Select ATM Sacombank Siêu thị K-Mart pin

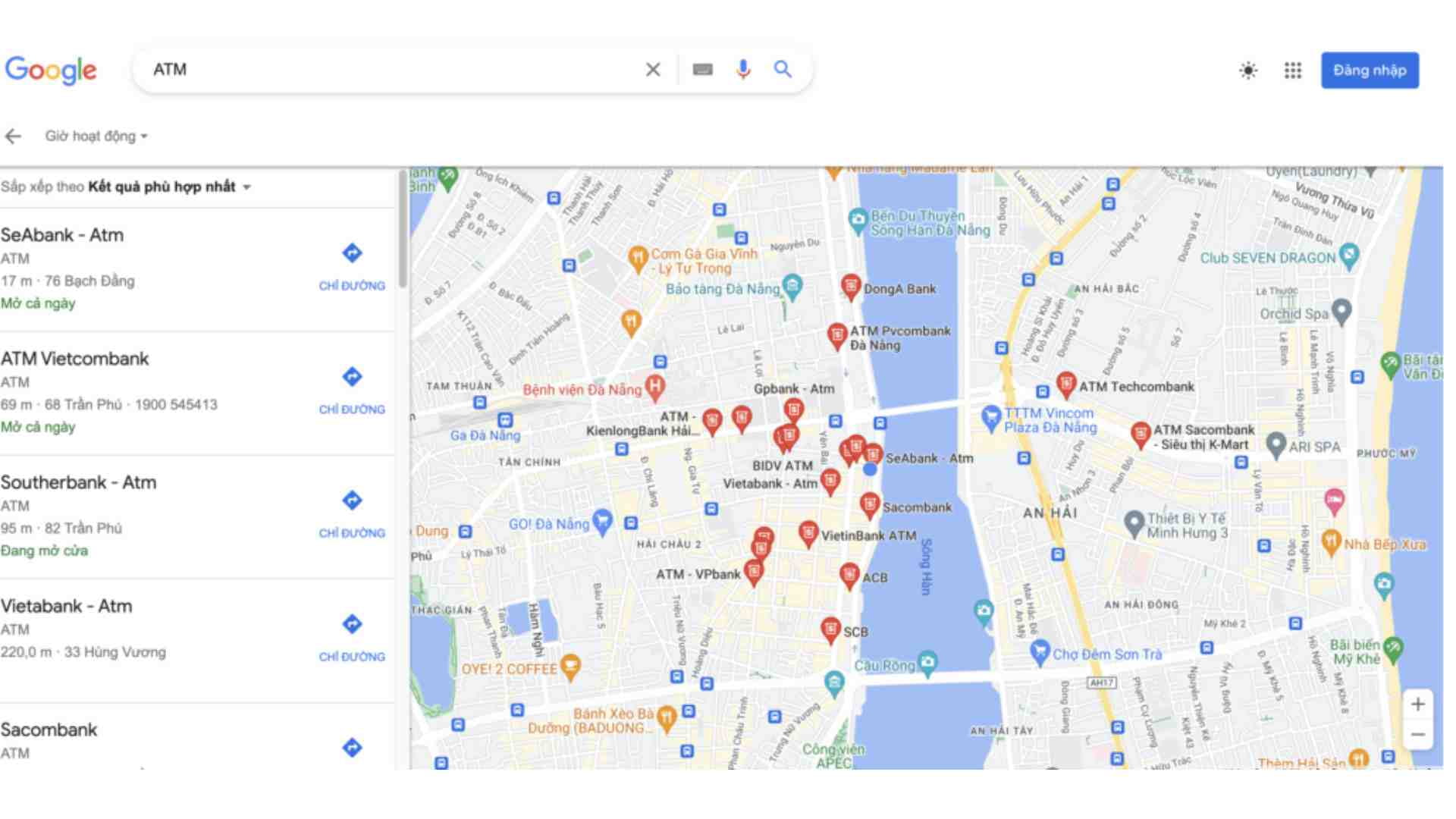(1140, 434)
